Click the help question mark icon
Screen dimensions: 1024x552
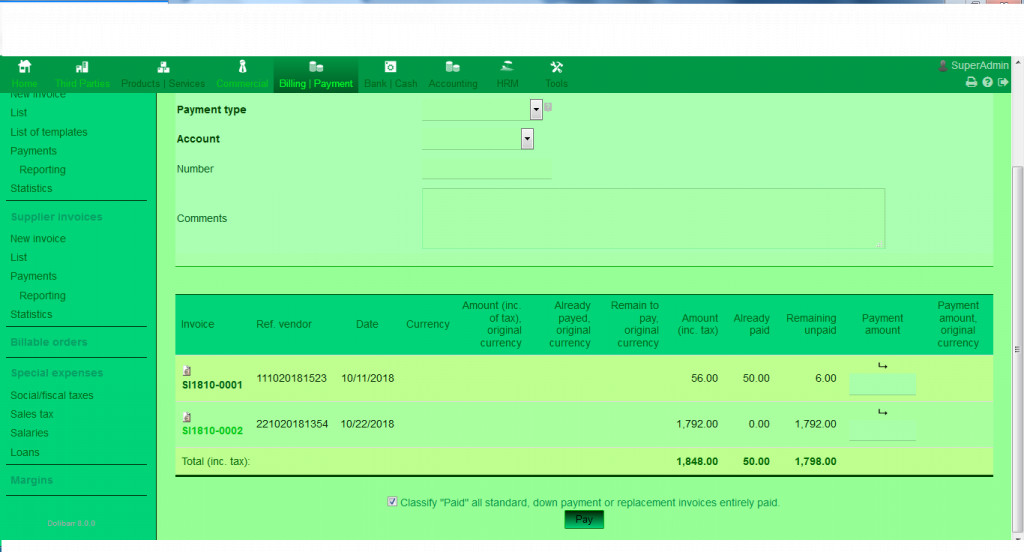(x=987, y=83)
